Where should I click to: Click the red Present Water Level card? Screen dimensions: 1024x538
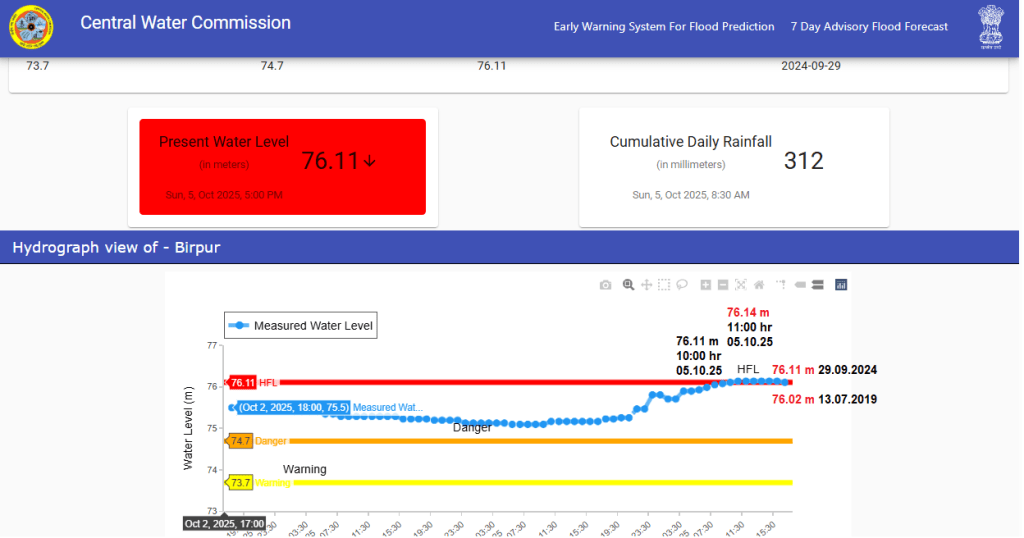click(x=282, y=167)
